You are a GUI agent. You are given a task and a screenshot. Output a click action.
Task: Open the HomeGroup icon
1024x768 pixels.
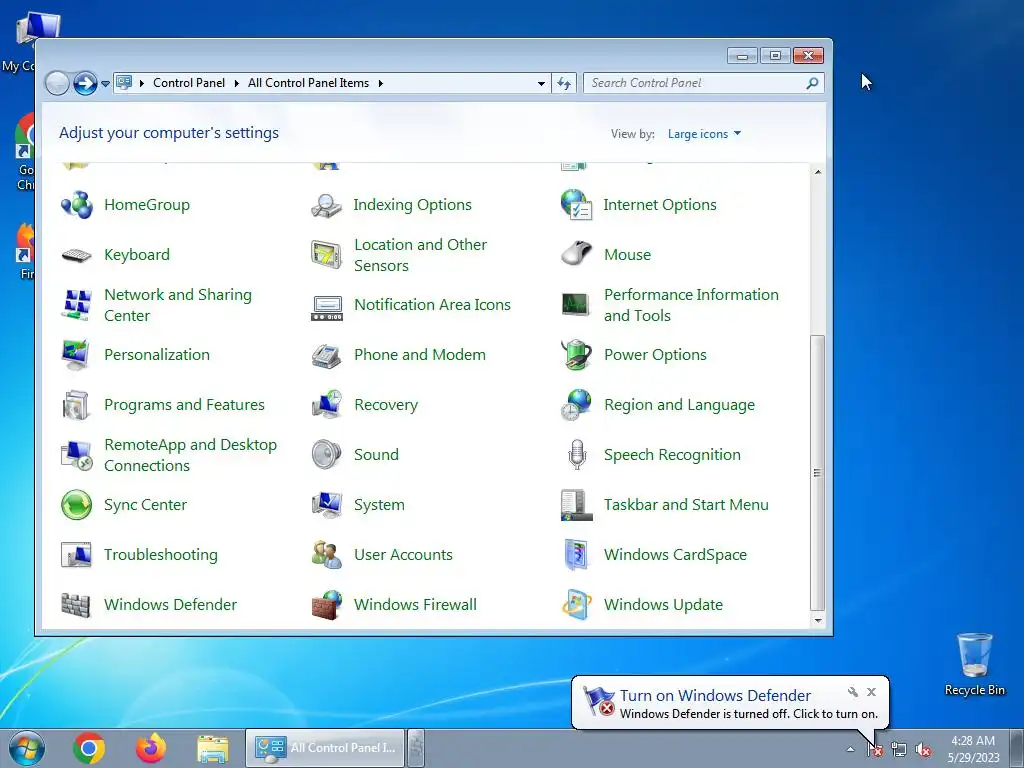(77, 205)
